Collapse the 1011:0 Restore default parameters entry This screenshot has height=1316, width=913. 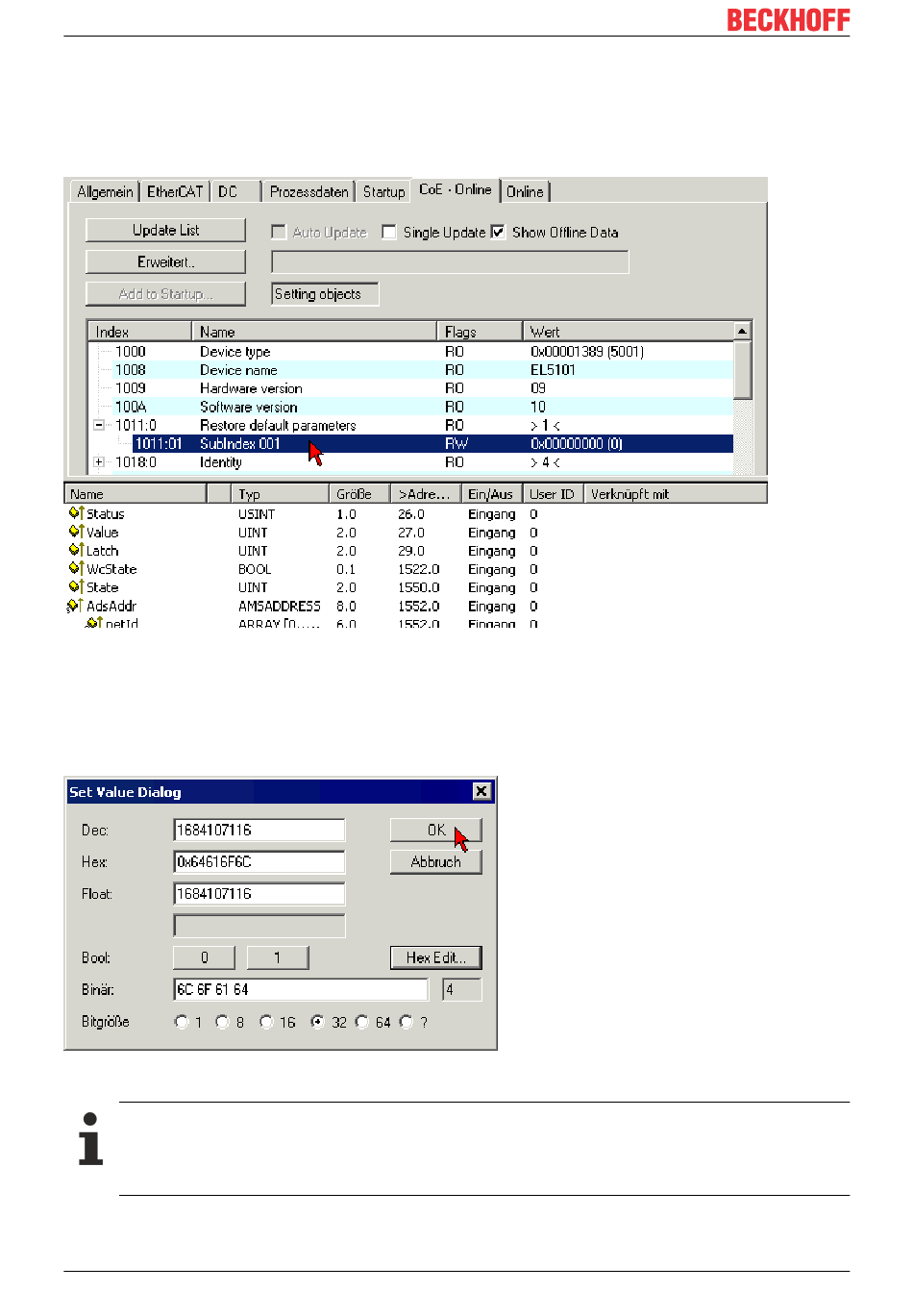click(98, 425)
